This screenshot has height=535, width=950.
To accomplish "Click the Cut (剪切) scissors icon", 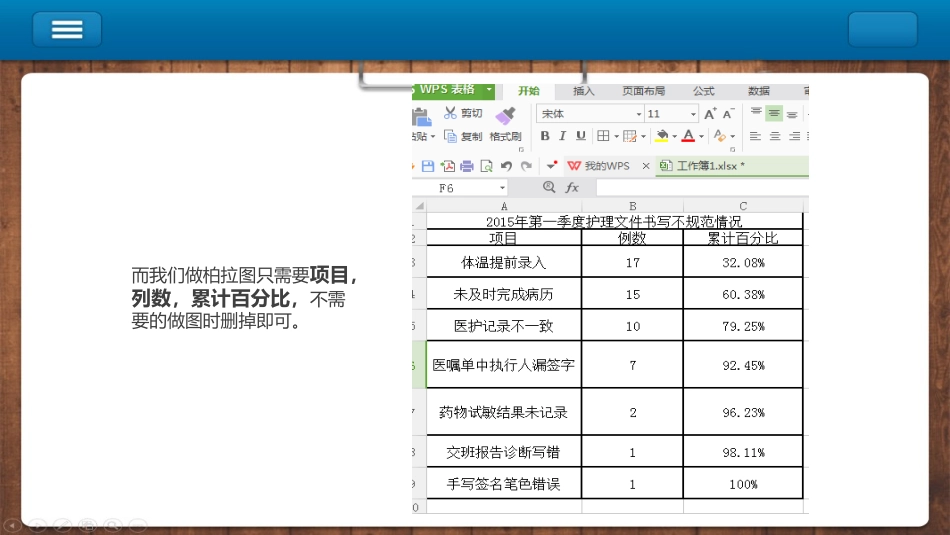I will pyautogui.click(x=450, y=113).
